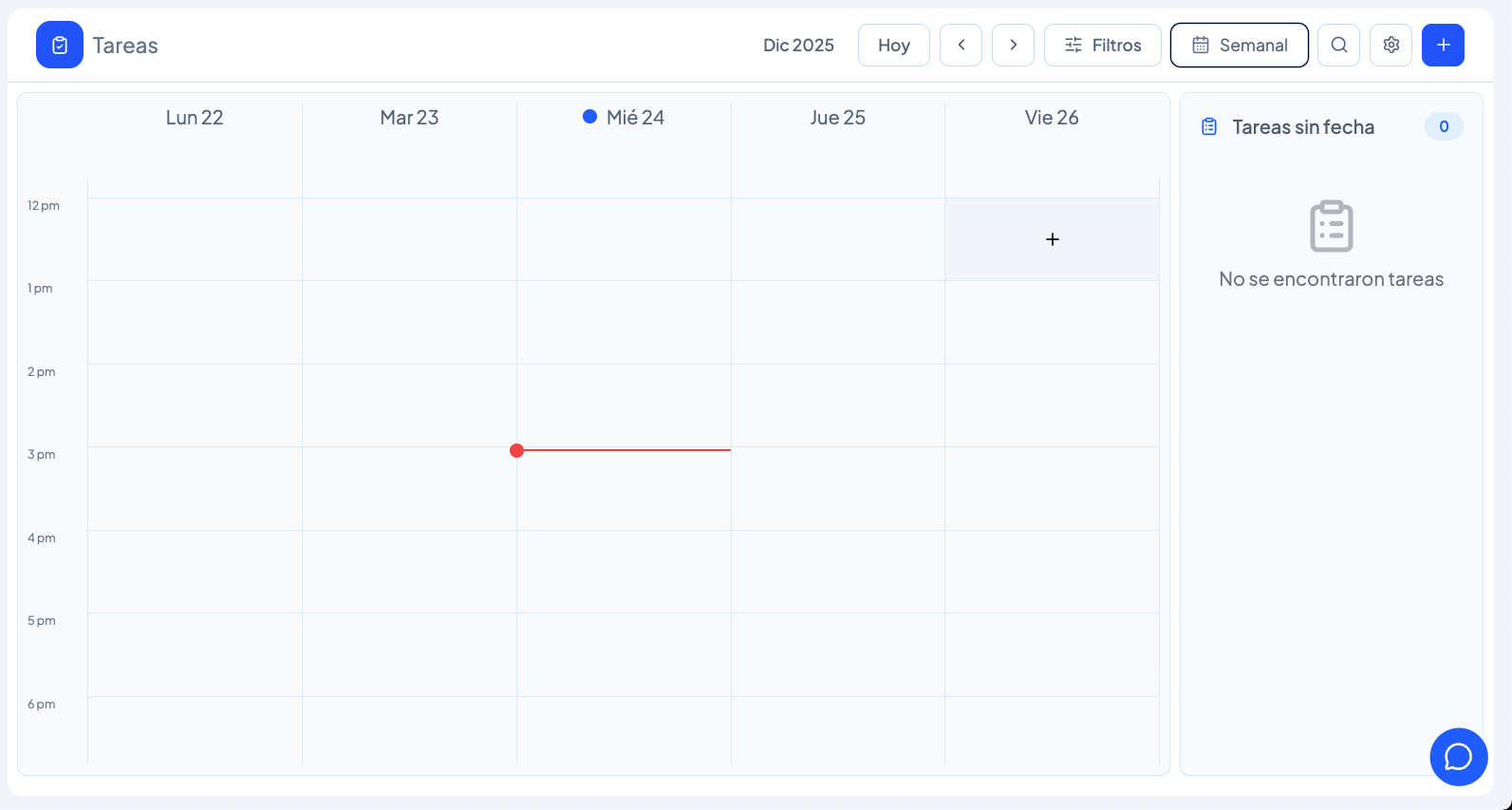Select the Jue 25 day header
The image size is (1512, 810).
837,118
